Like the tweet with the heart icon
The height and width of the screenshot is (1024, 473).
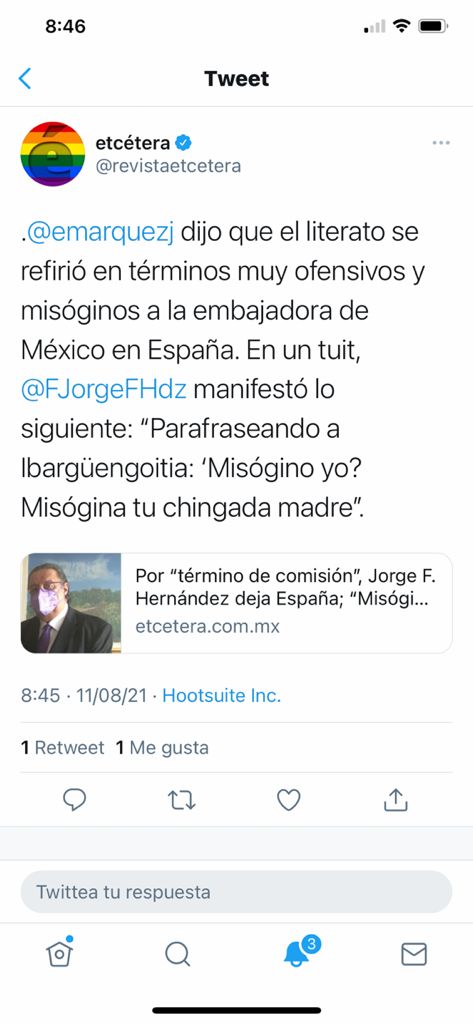[x=289, y=800]
